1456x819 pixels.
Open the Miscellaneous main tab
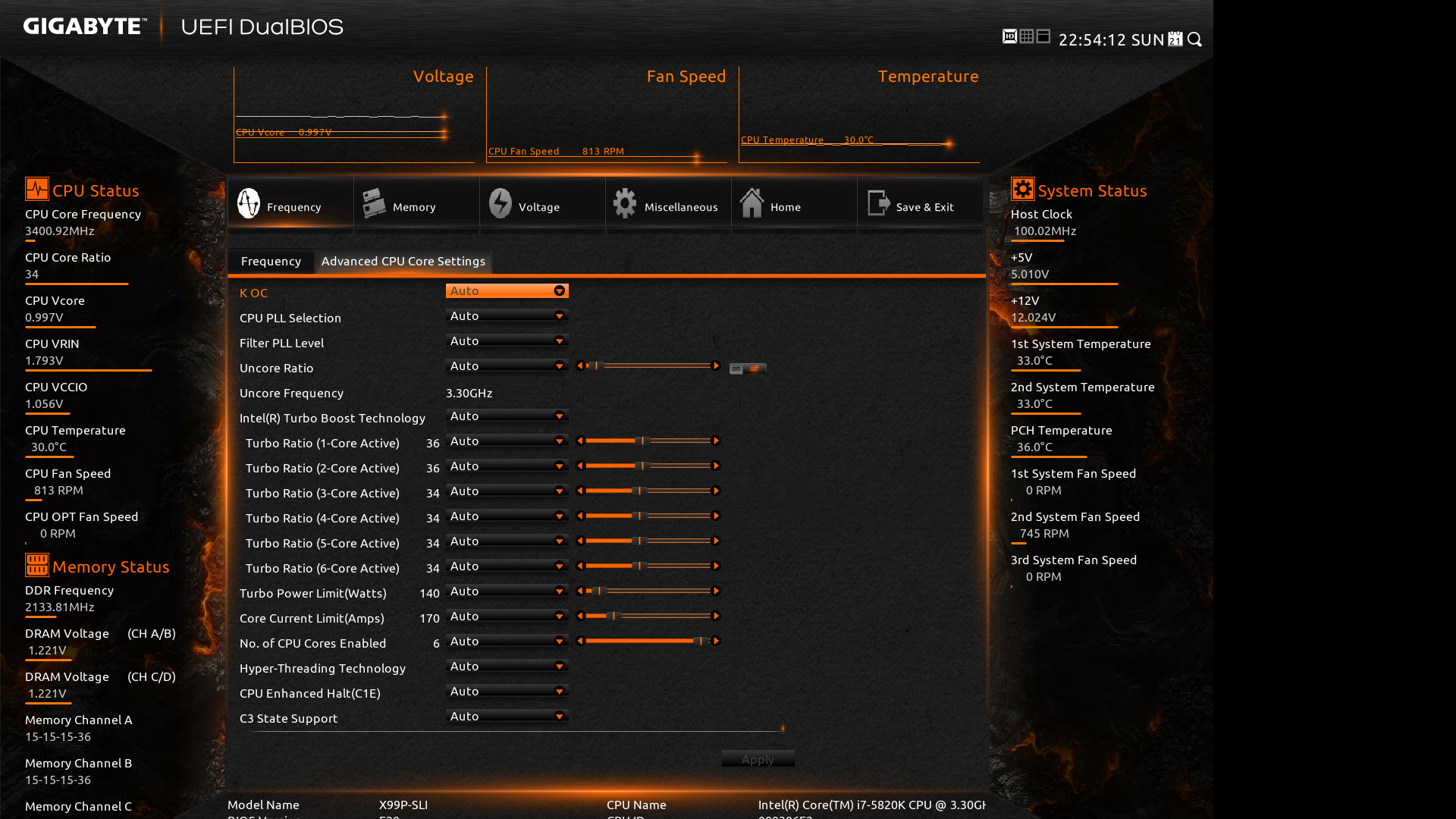tap(667, 203)
